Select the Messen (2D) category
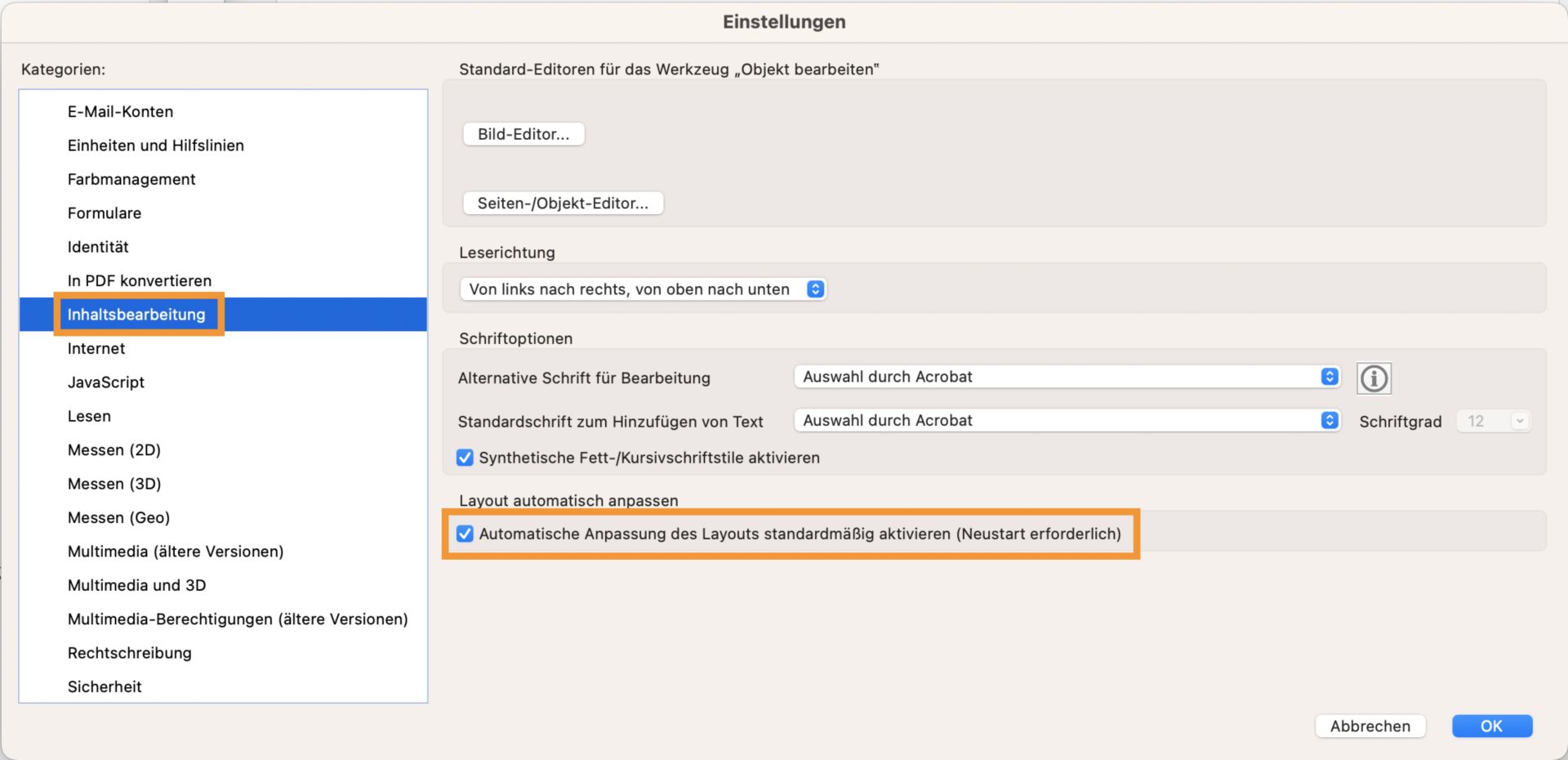 (x=114, y=449)
